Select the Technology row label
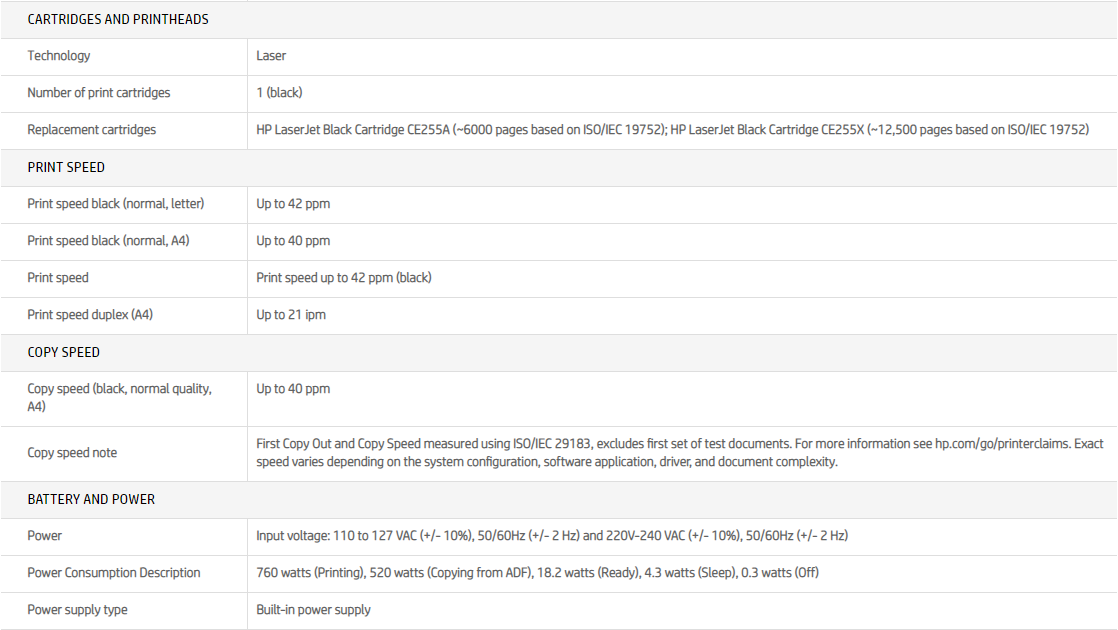The height and width of the screenshot is (630, 1118). 59,56
